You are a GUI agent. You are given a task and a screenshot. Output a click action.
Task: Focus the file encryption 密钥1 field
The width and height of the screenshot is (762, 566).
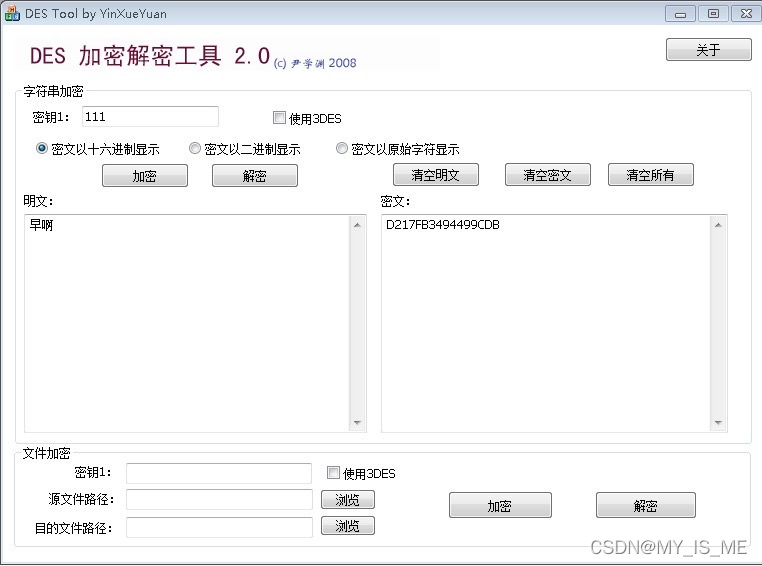click(219, 473)
